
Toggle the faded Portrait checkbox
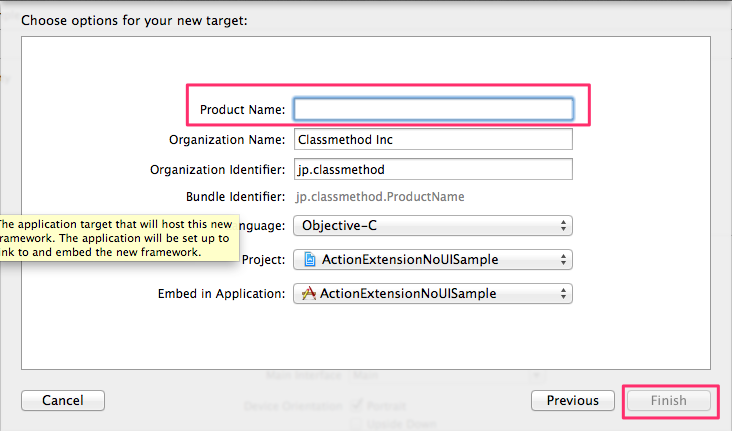pyautogui.click(x=357, y=405)
